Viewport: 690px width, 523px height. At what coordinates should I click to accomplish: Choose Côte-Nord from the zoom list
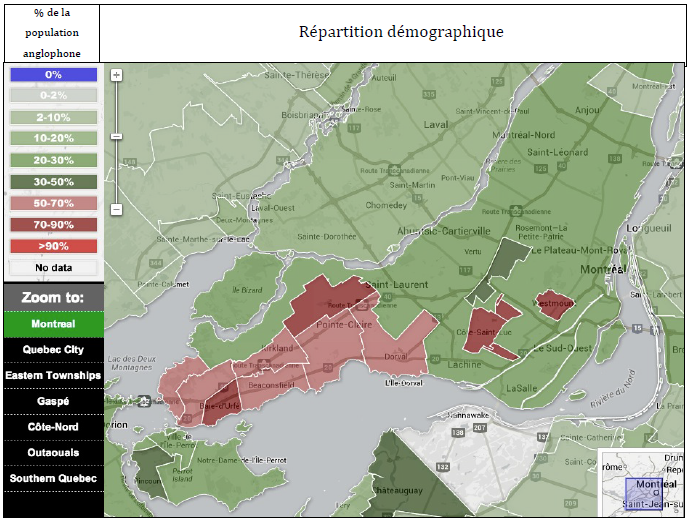click(53, 427)
